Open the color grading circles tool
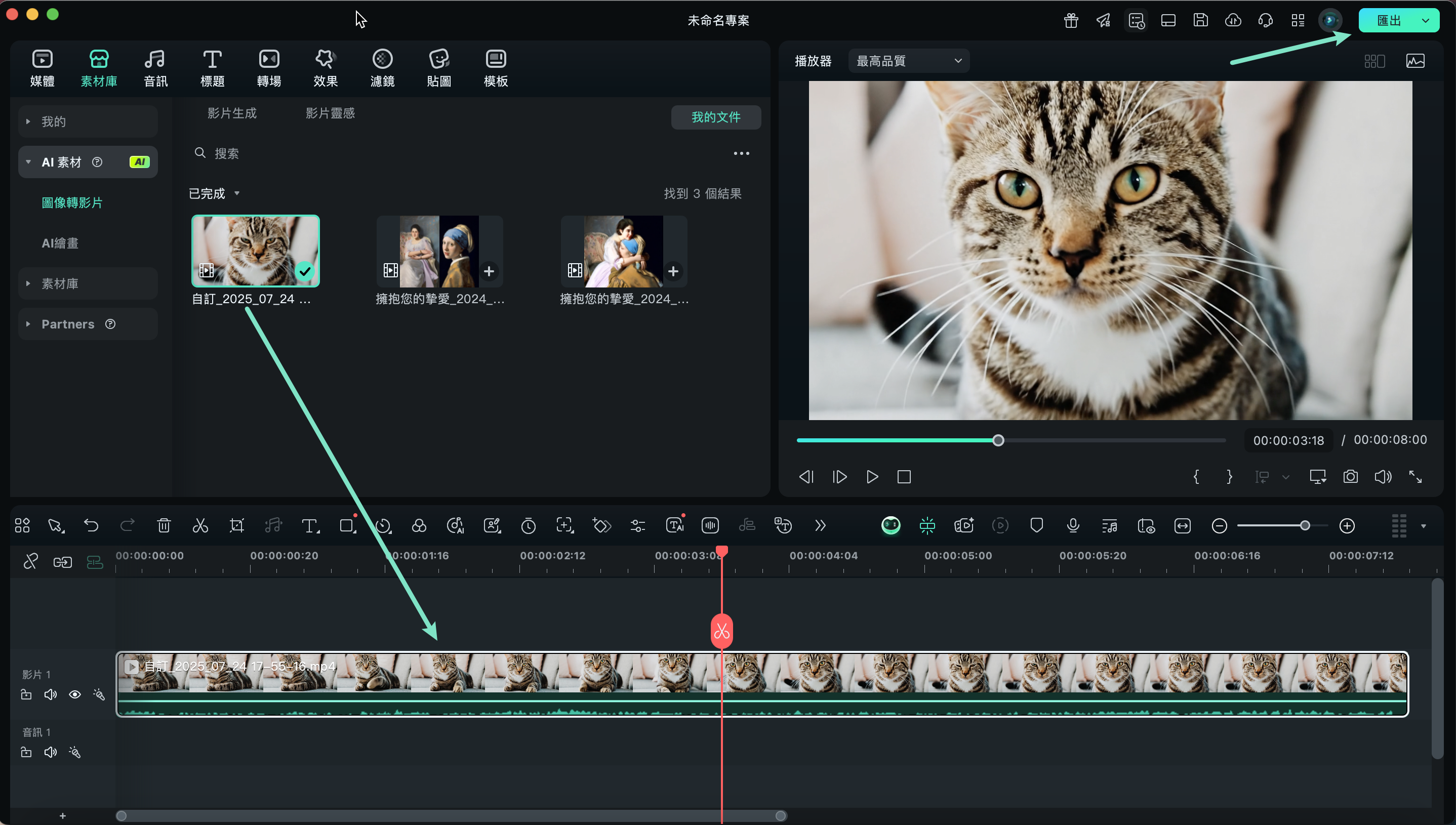Screen dimensions: 1456x825 click(x=419, y=526)
